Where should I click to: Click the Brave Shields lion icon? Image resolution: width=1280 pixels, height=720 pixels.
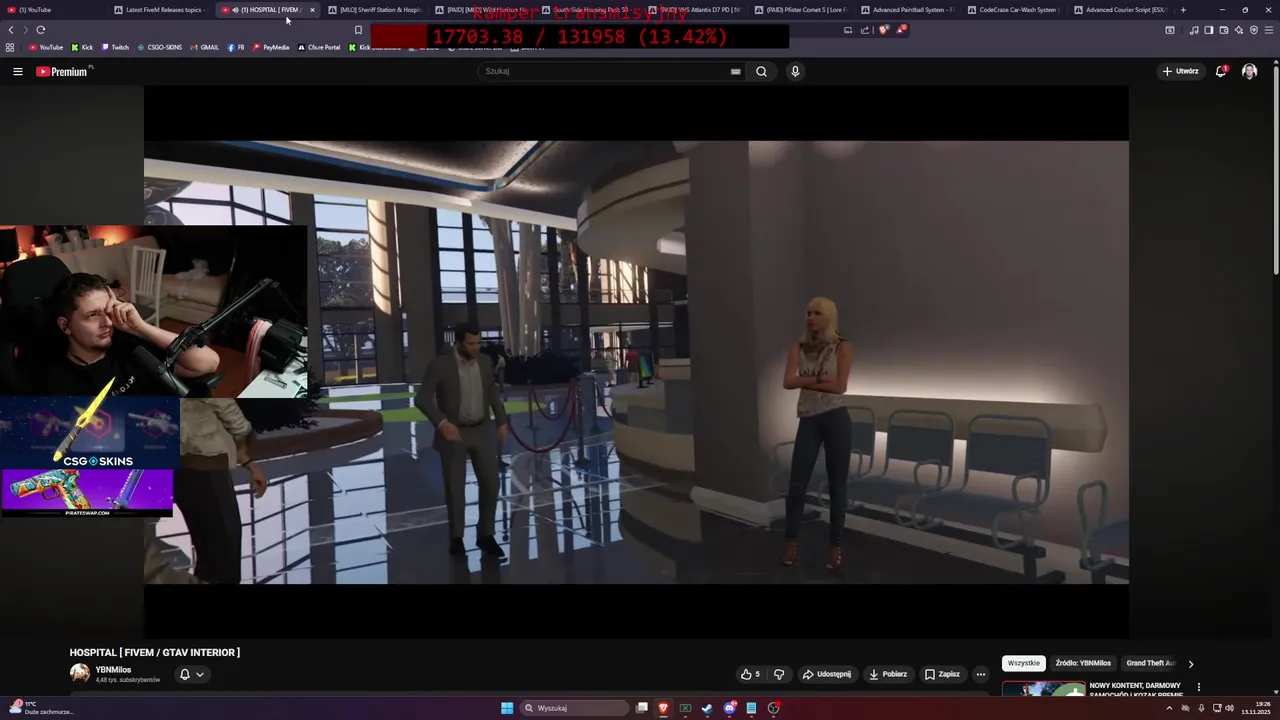coord(883,30)
